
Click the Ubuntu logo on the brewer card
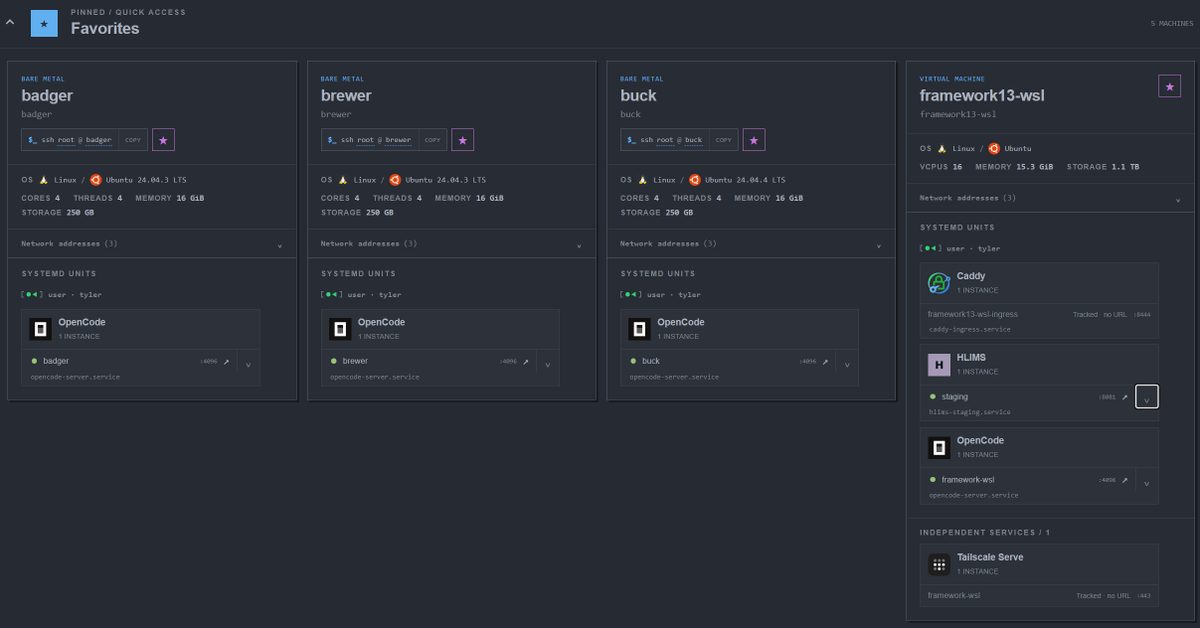[396, 180]
